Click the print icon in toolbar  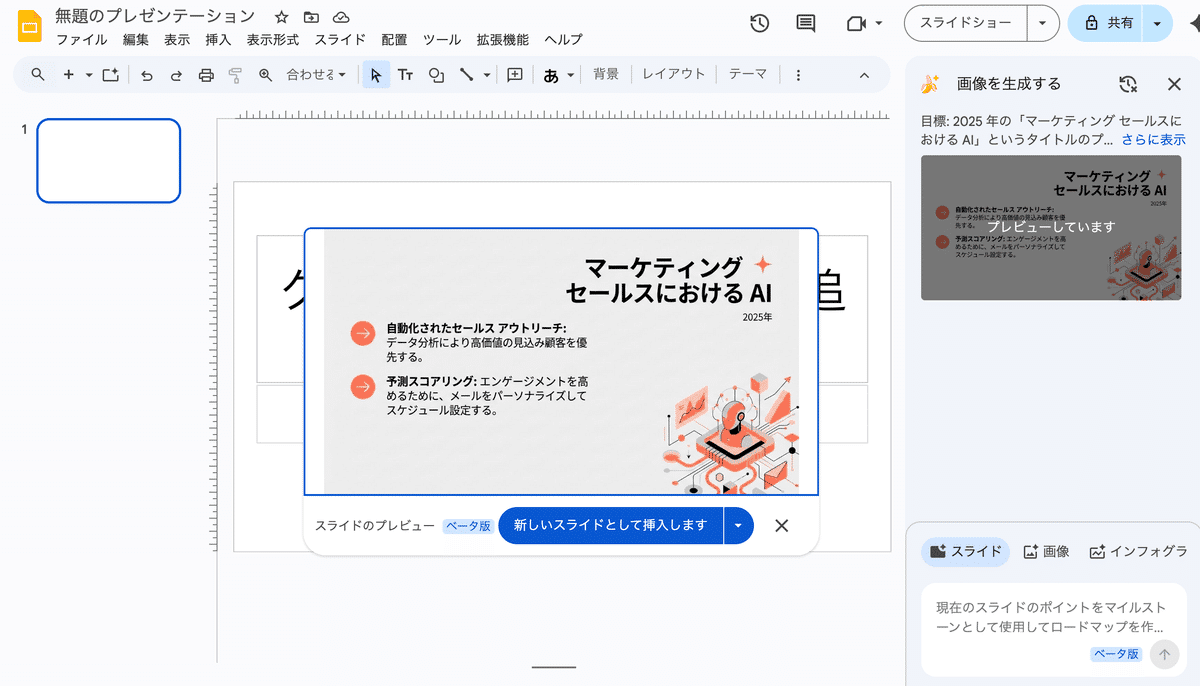coord(206,75)
